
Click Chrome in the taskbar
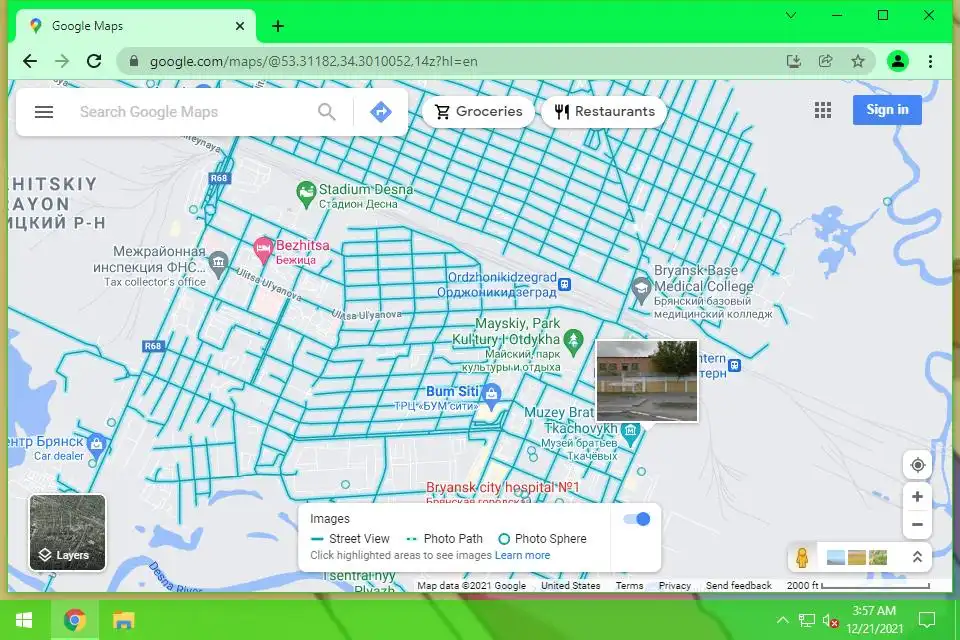point(74,620)
